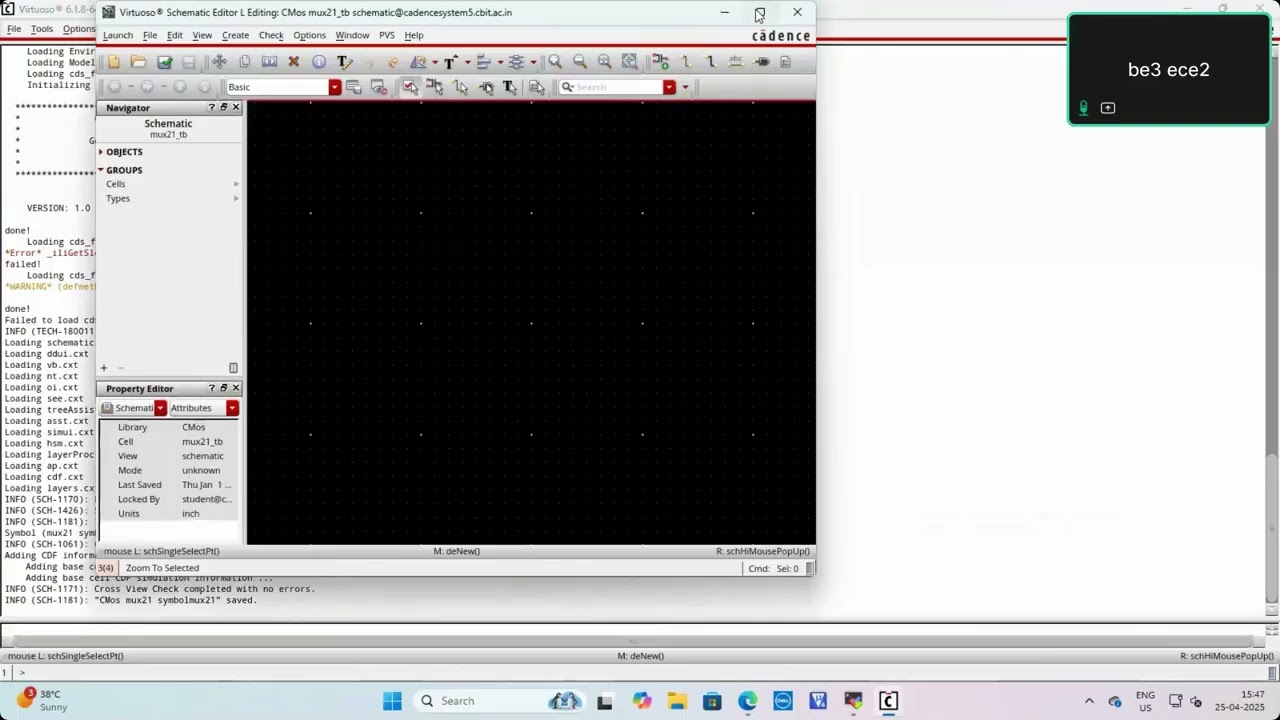Open the align tool dropdown arrow
Image resolution: width=1280 pixels, height=720 pixels.
pos(499,62)
